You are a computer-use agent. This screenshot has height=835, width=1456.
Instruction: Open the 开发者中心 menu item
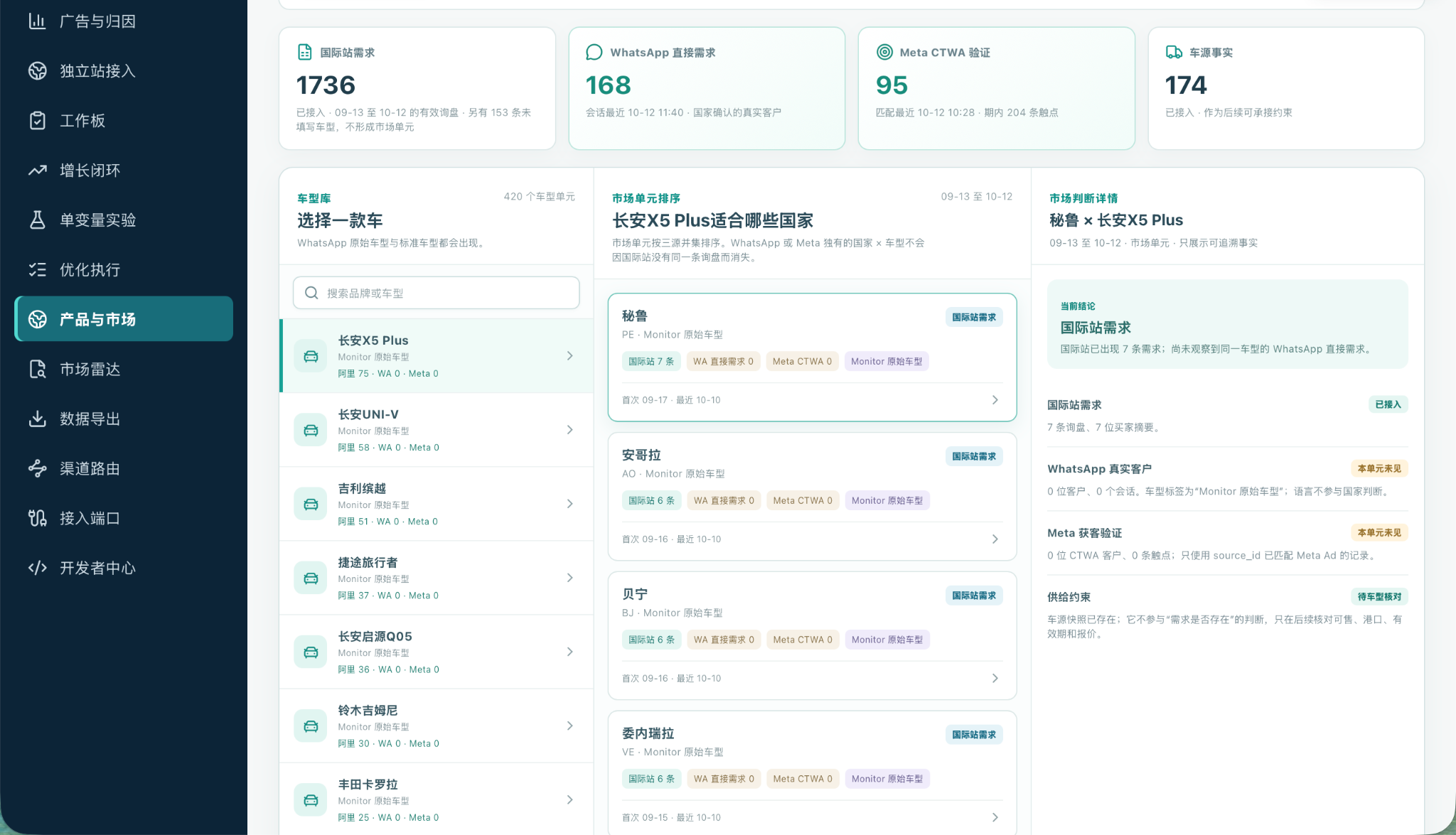point(124,568)
